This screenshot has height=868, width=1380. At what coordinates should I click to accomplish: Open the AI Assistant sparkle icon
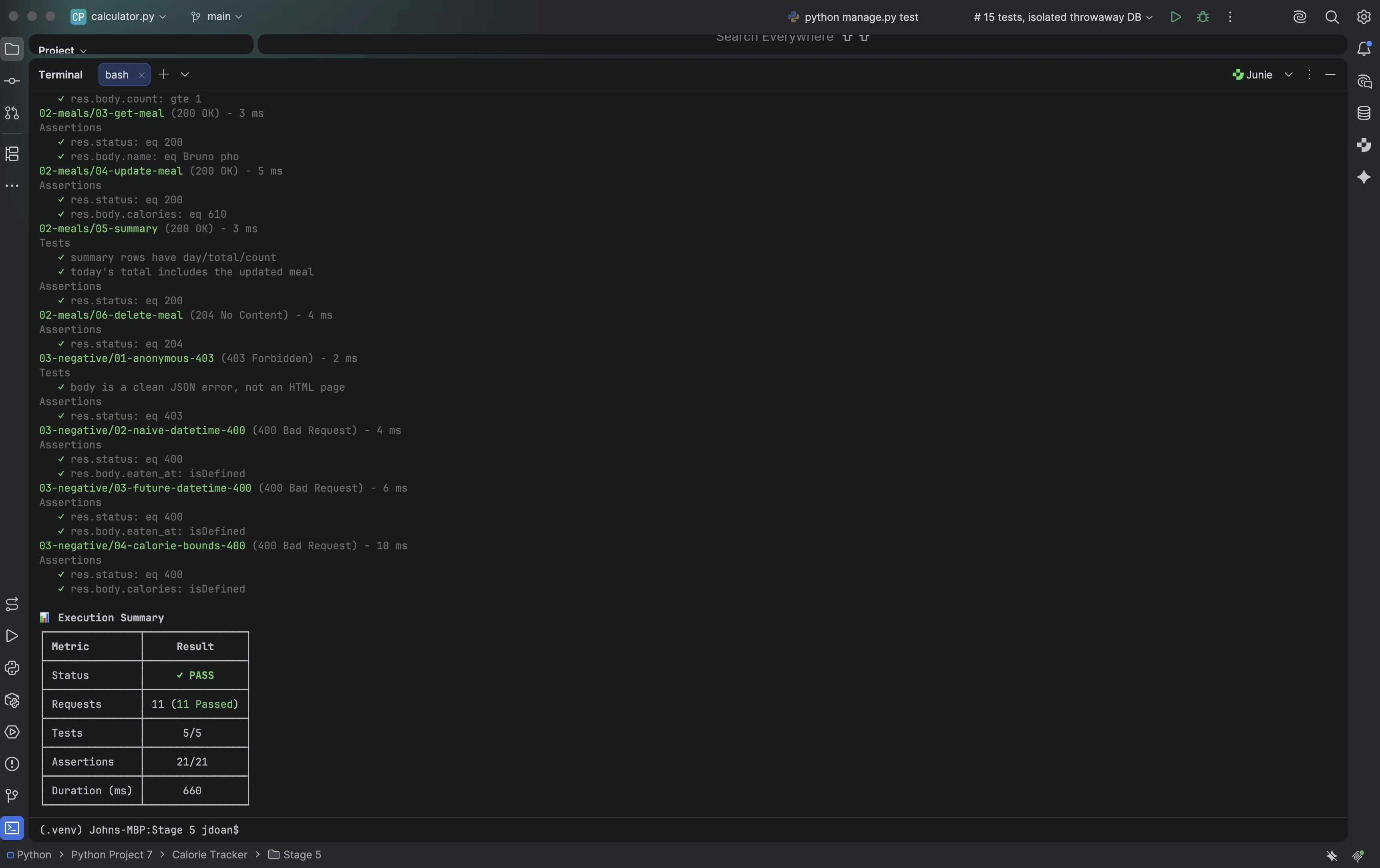tap(1364, 177)
